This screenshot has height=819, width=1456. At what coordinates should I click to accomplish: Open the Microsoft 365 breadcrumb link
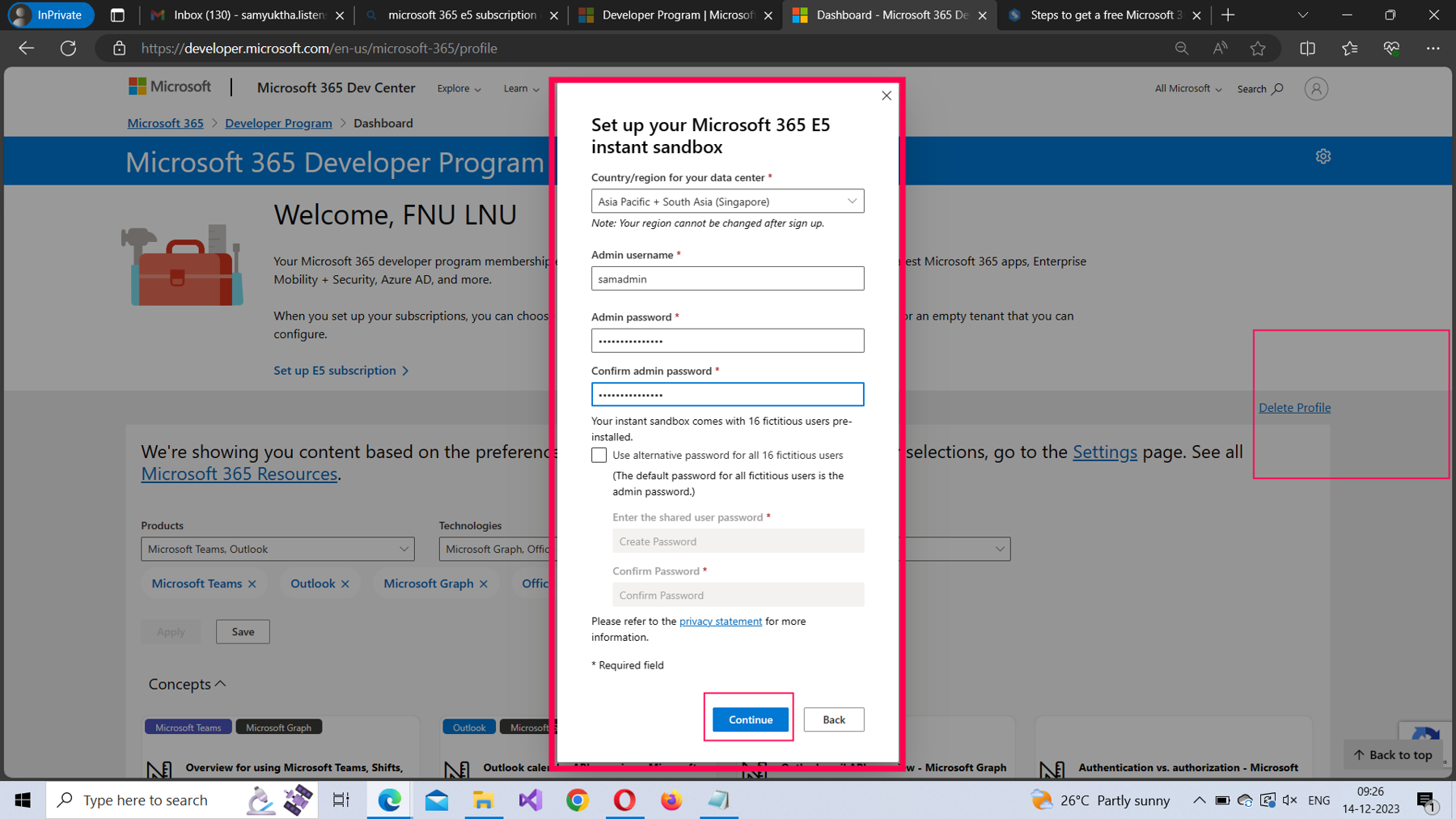[x=165, y=123]
